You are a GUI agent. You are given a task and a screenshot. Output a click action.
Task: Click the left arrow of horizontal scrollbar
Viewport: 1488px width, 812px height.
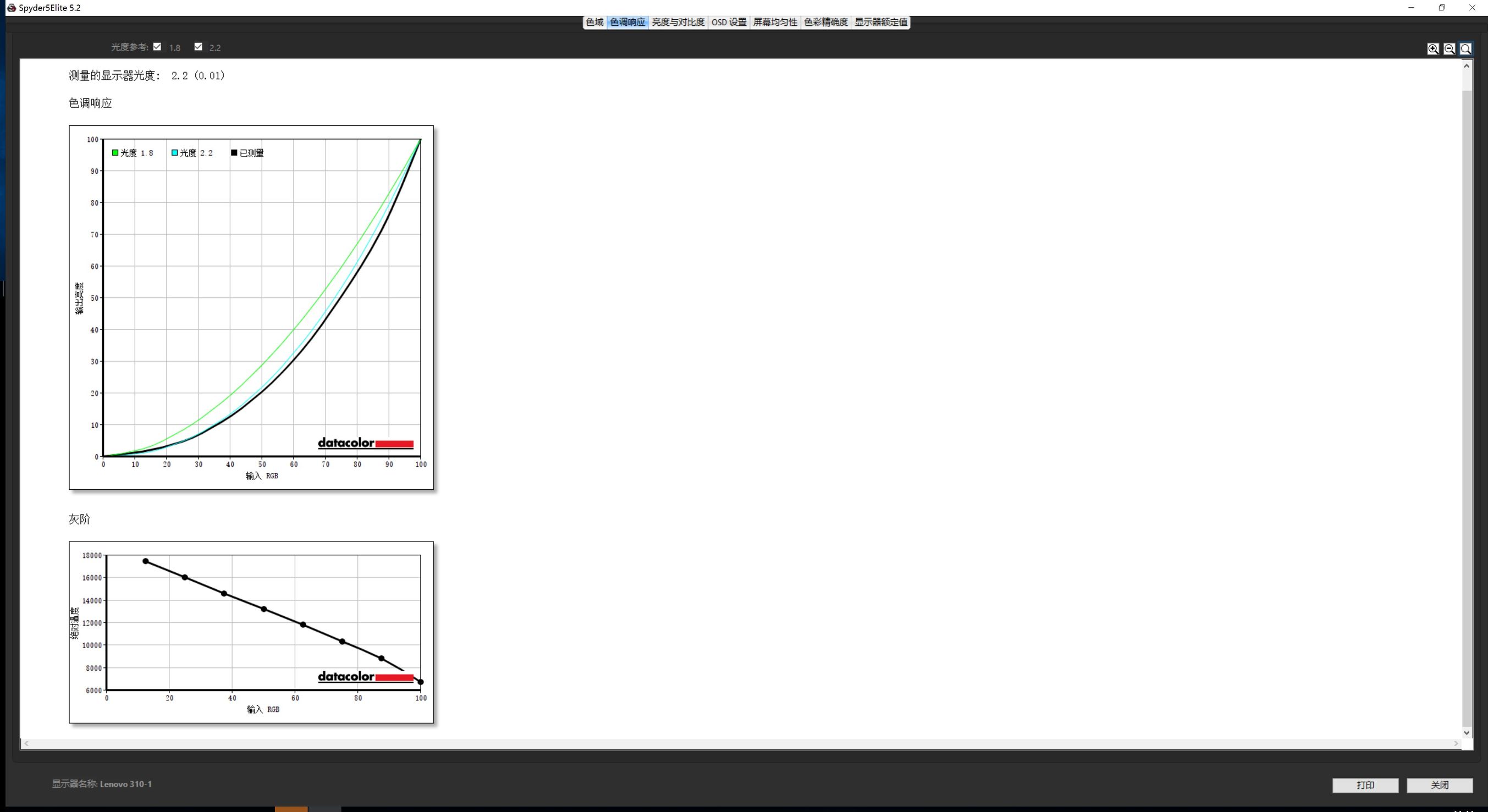[x=26, y=743]
